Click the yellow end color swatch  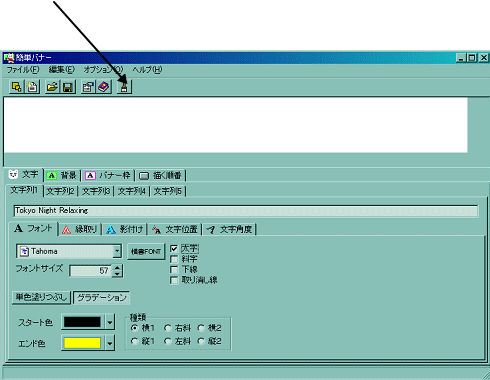(x=82, y=343)
